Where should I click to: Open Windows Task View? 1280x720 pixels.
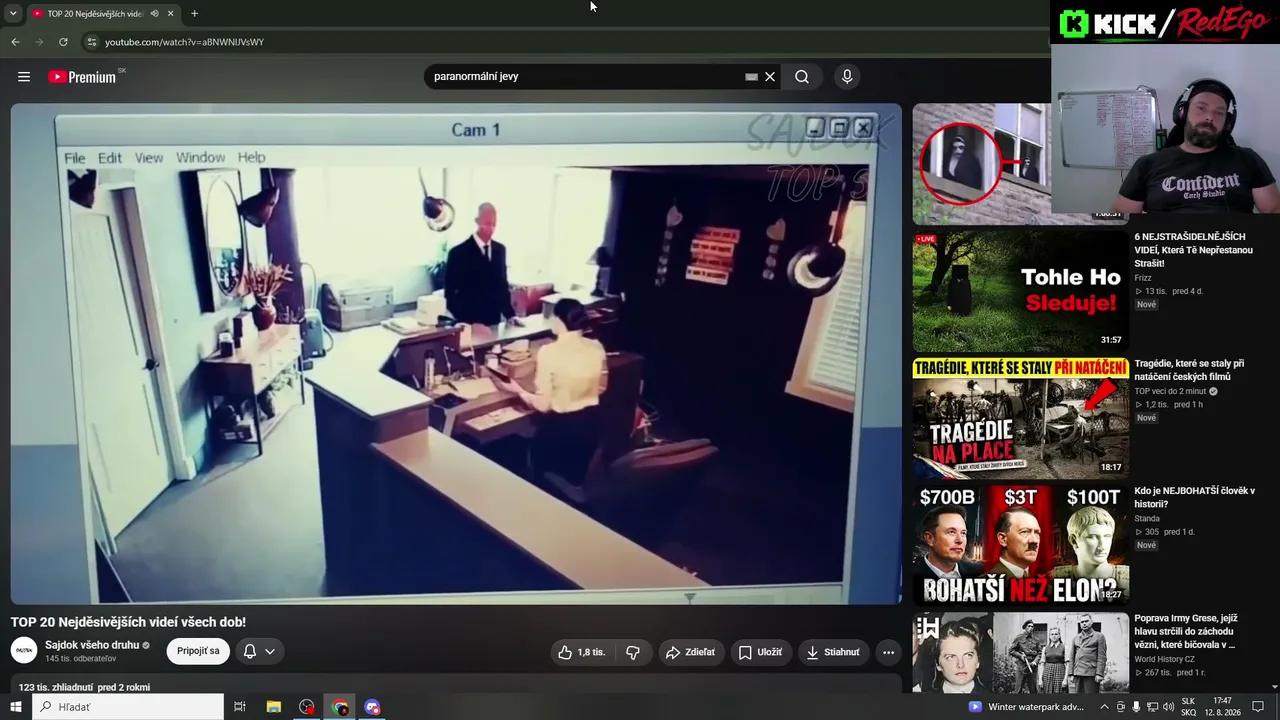pos(240,707)
